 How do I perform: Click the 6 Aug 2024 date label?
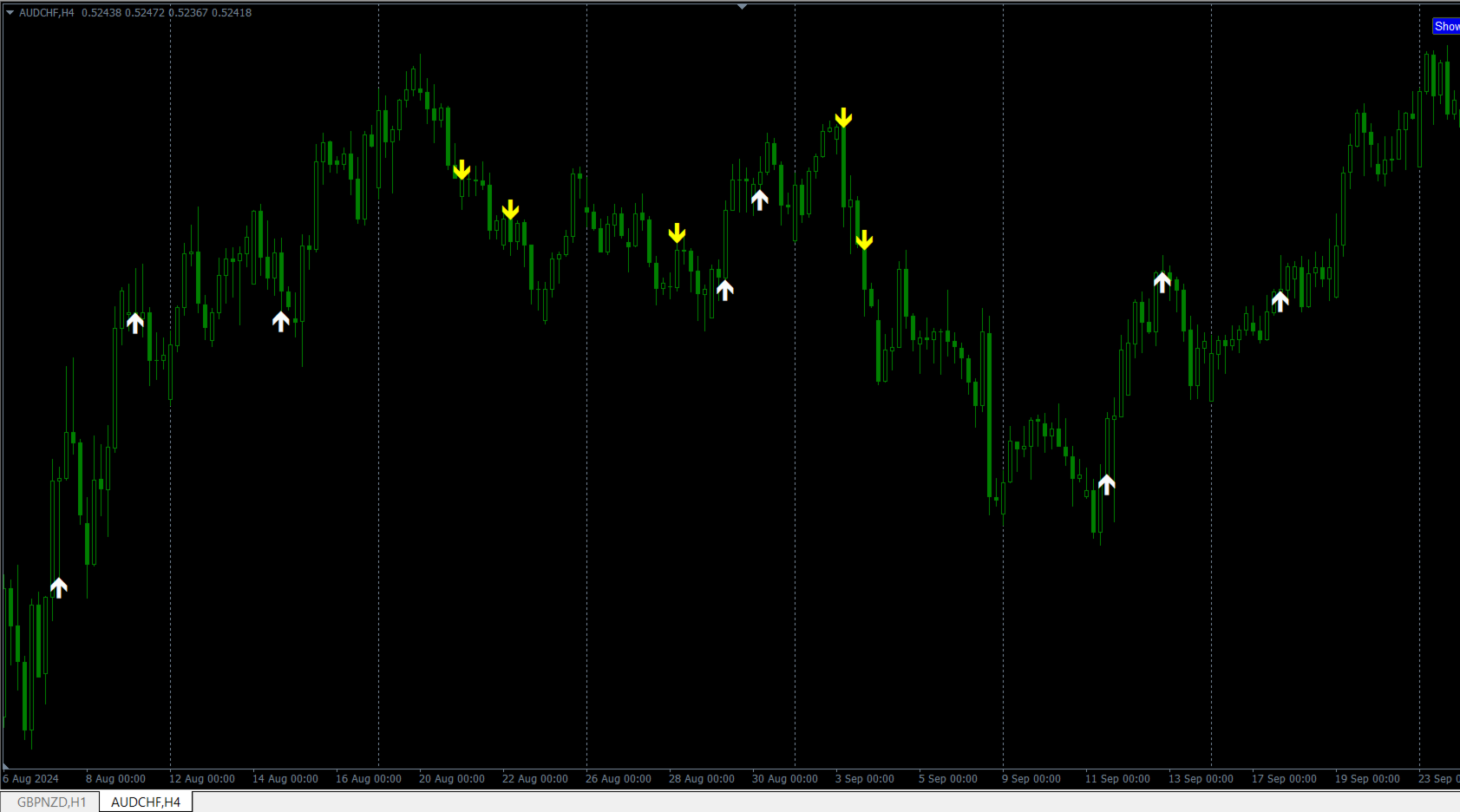pyautogui.click(x=31, y=779)
